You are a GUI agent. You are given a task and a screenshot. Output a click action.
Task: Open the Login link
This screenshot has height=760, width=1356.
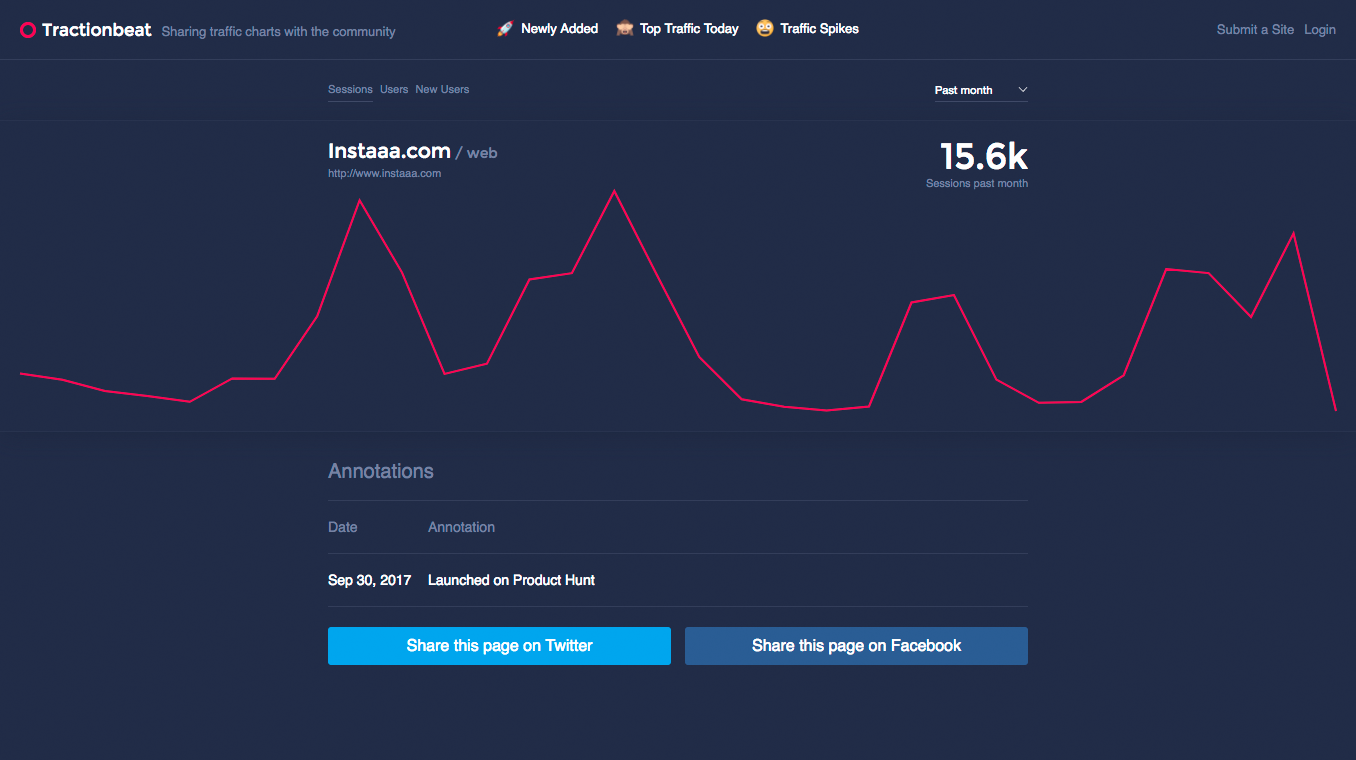click(1320, 30)
